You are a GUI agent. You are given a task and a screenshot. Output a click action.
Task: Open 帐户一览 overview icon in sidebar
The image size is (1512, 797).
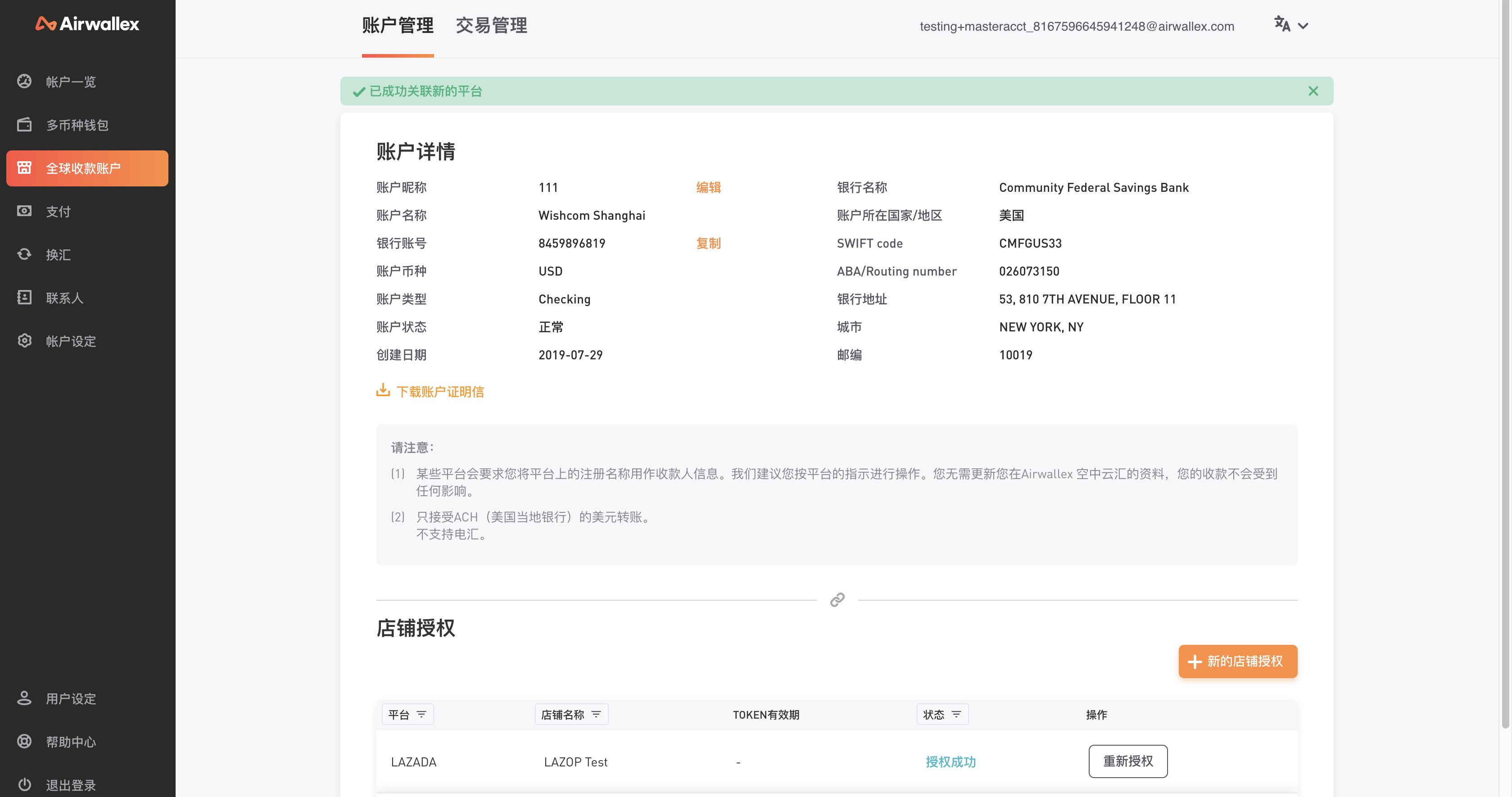coord(24,81)
